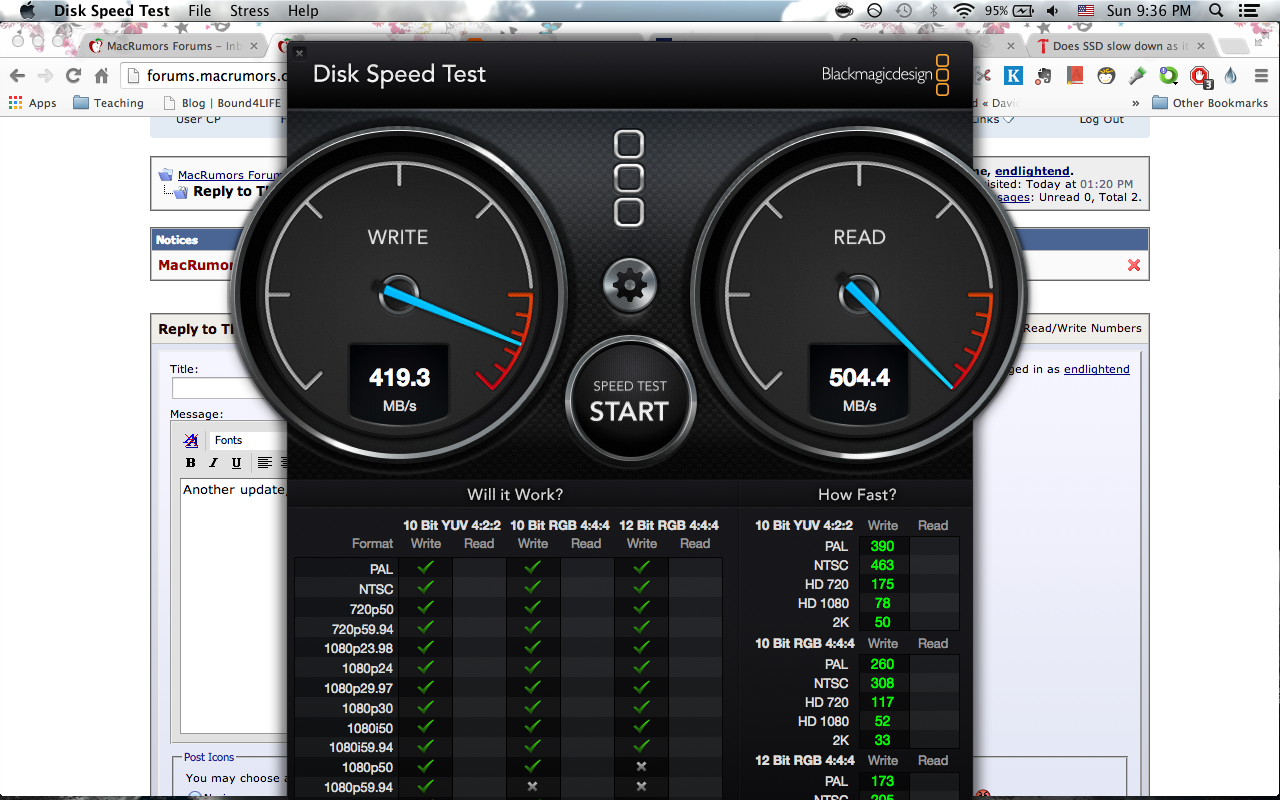Show battery status menu
1280x800 pixels.
point(1010,11)
